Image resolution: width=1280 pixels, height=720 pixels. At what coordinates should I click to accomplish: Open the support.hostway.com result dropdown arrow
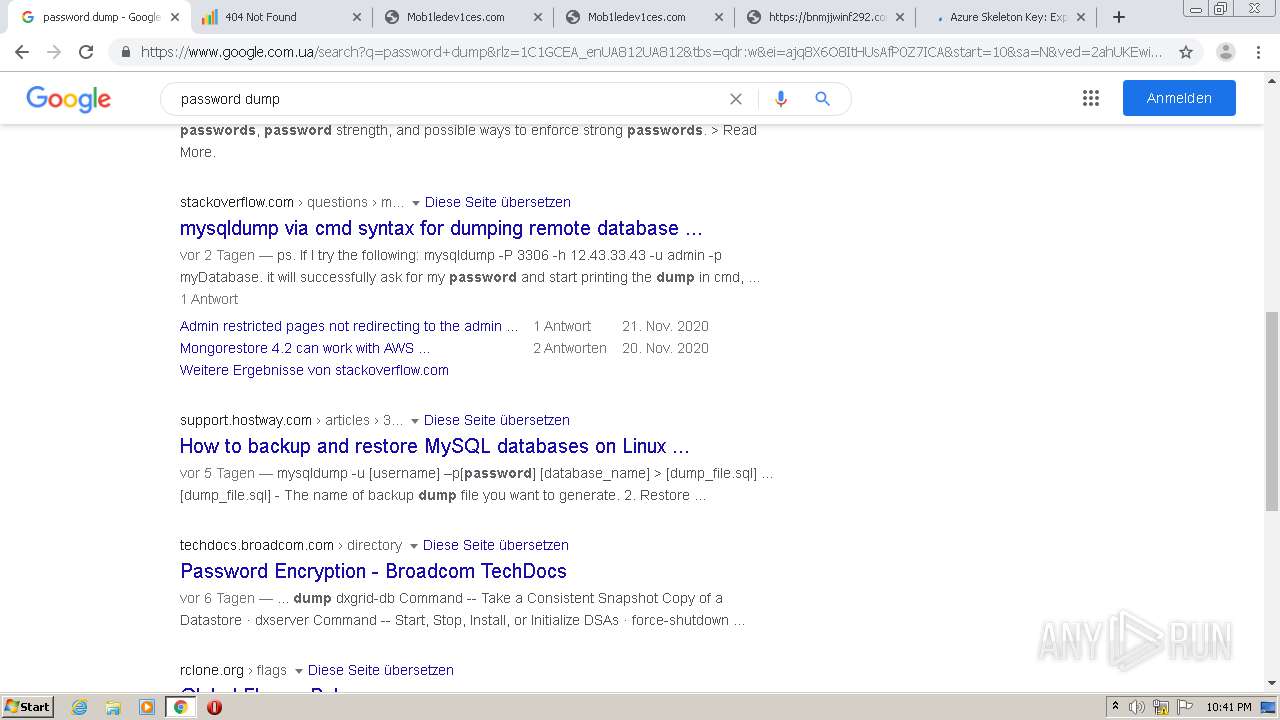(415, 421)
